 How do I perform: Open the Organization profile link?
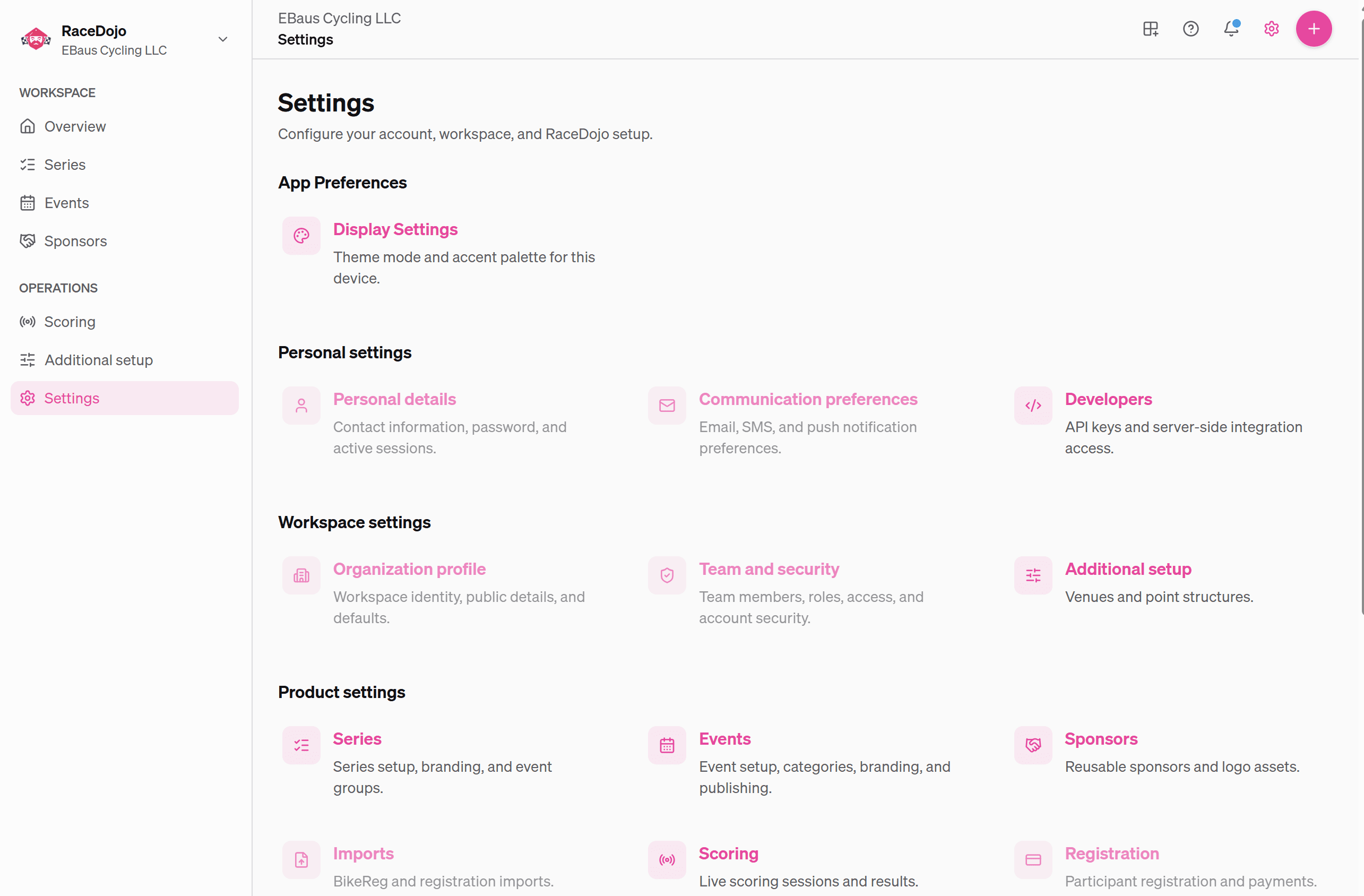click(409, 568)
